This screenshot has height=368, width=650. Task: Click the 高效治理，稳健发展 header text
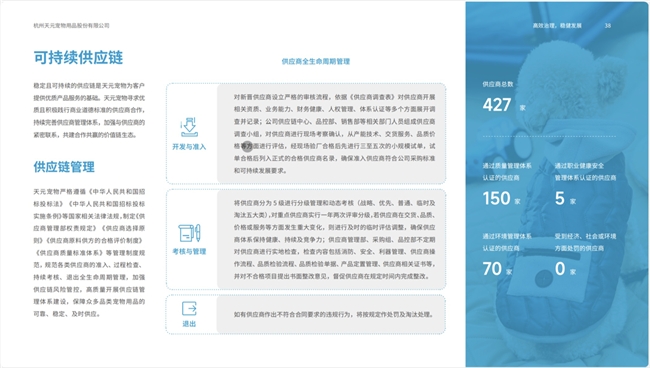click(x=557, y=26)
